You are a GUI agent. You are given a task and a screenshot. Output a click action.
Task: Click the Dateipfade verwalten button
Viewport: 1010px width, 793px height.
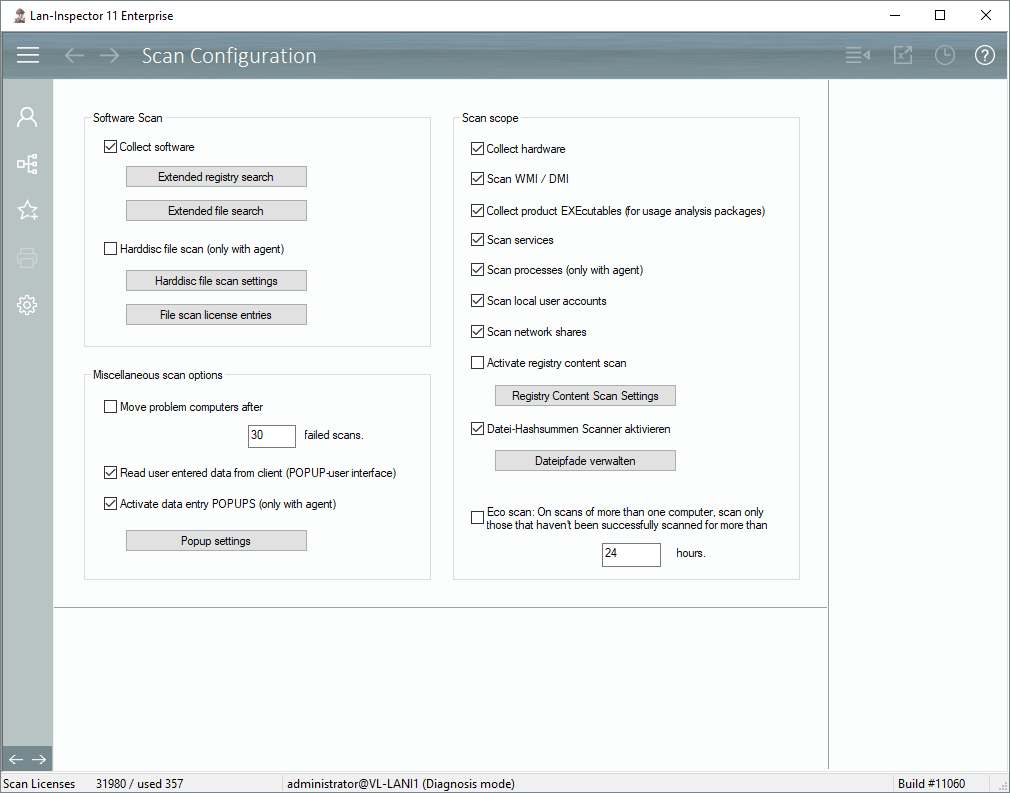coord(585,461)
